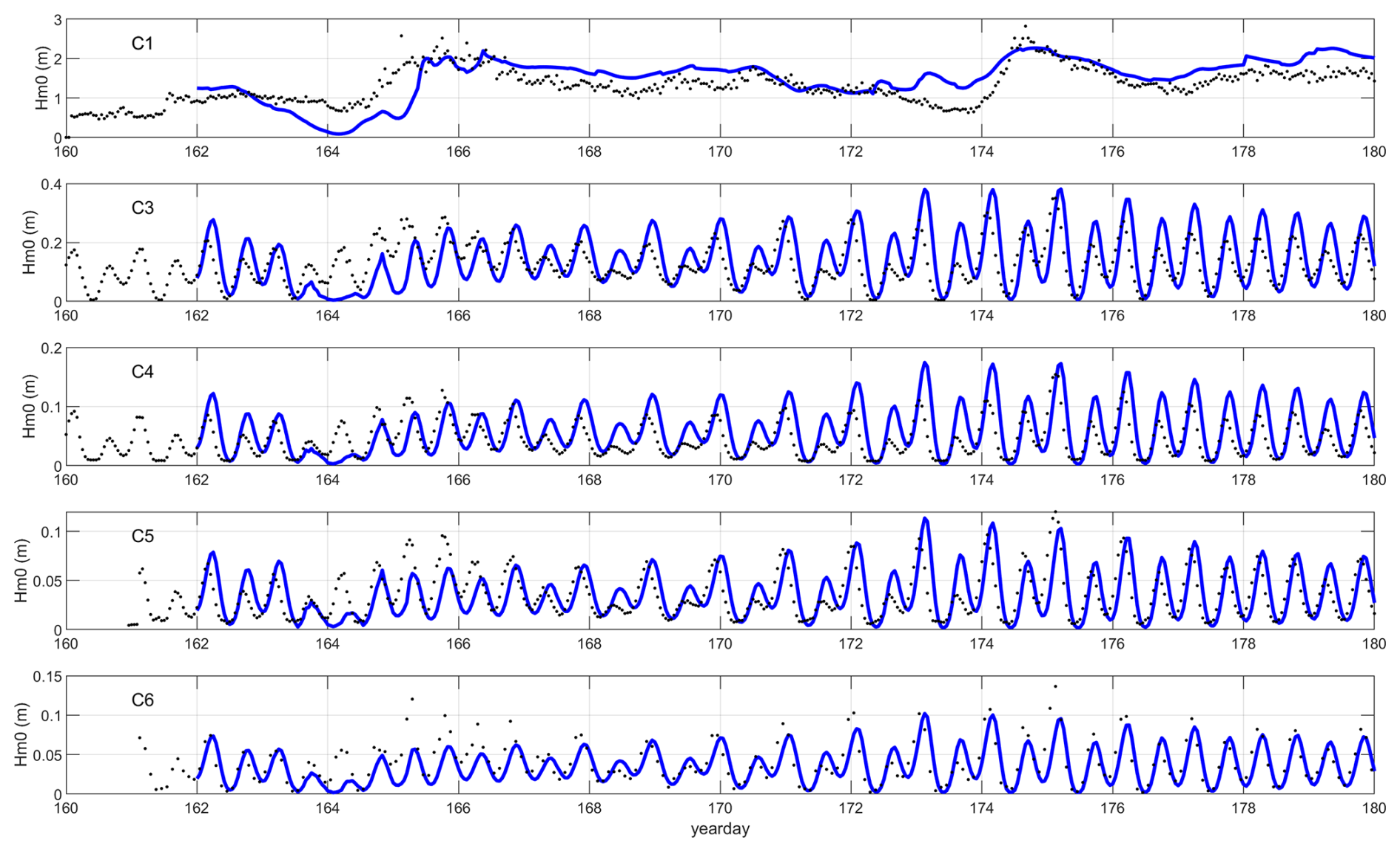Click the C6 panel label

point(142,700)
